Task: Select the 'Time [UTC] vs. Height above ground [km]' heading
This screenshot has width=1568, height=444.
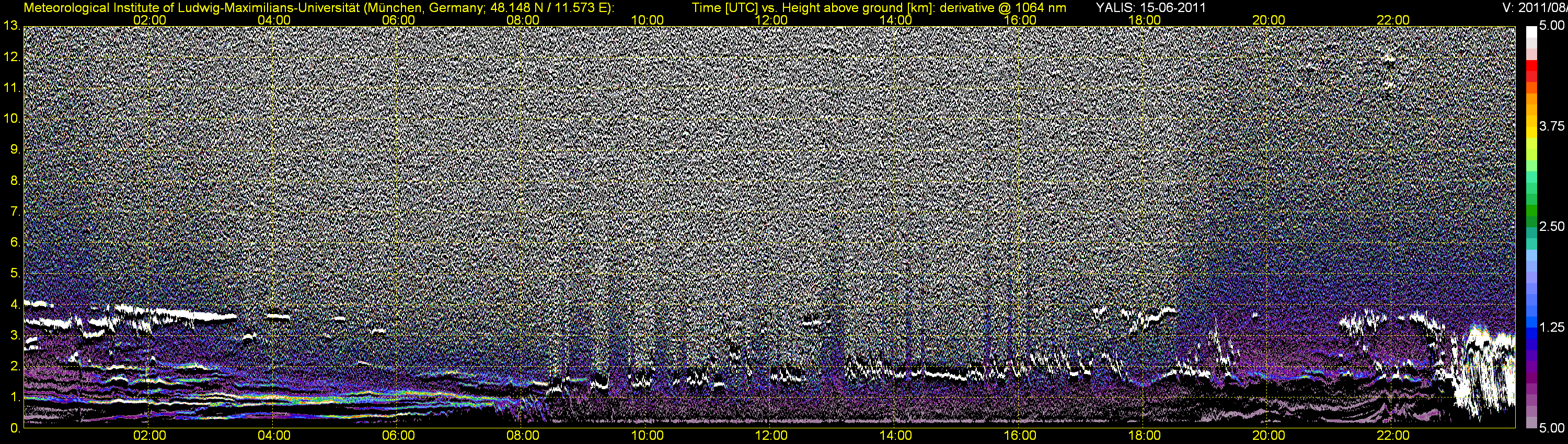Action: pyautogui.click(x=813, y=8)
